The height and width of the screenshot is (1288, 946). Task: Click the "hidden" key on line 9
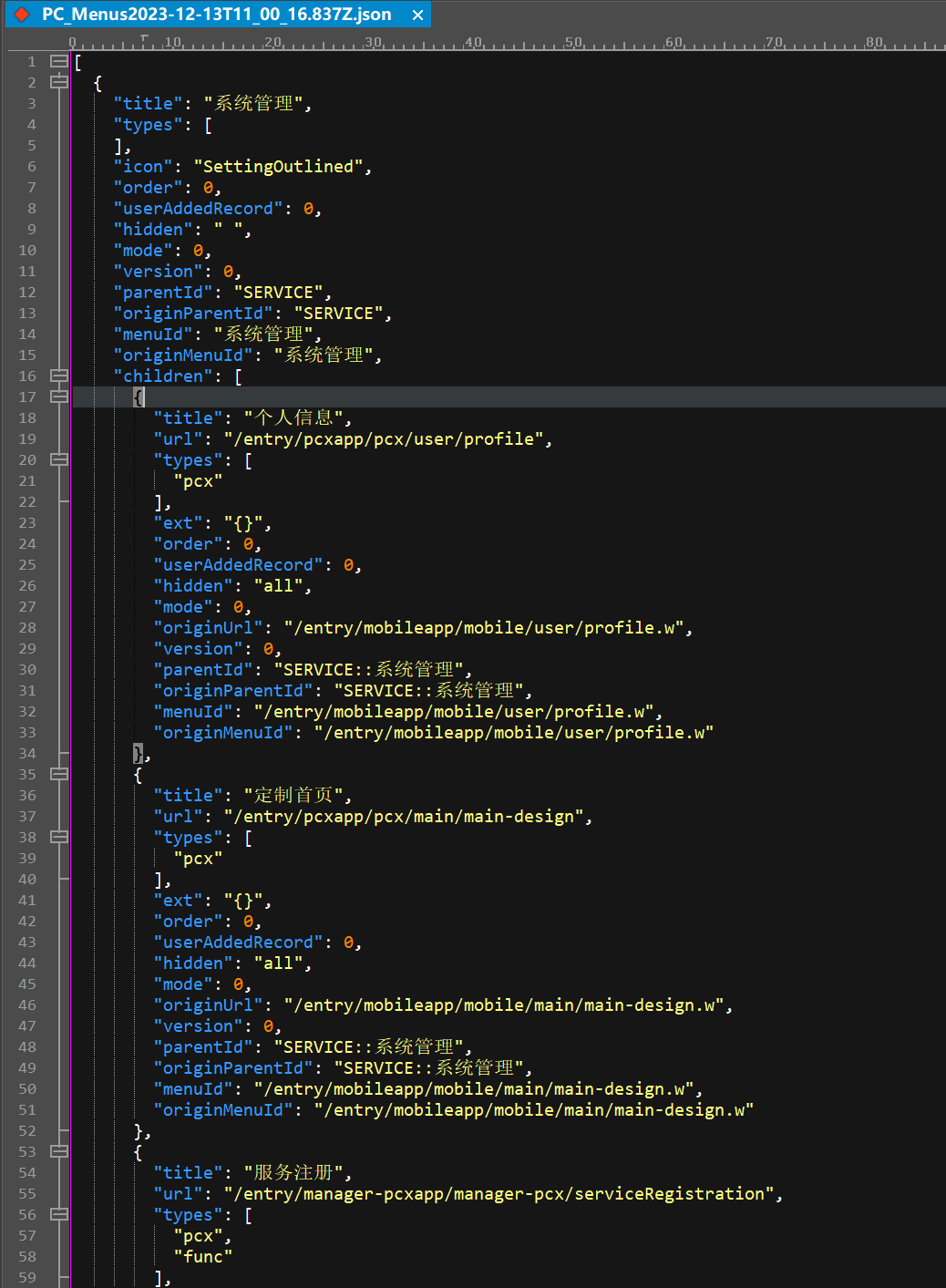153,229
